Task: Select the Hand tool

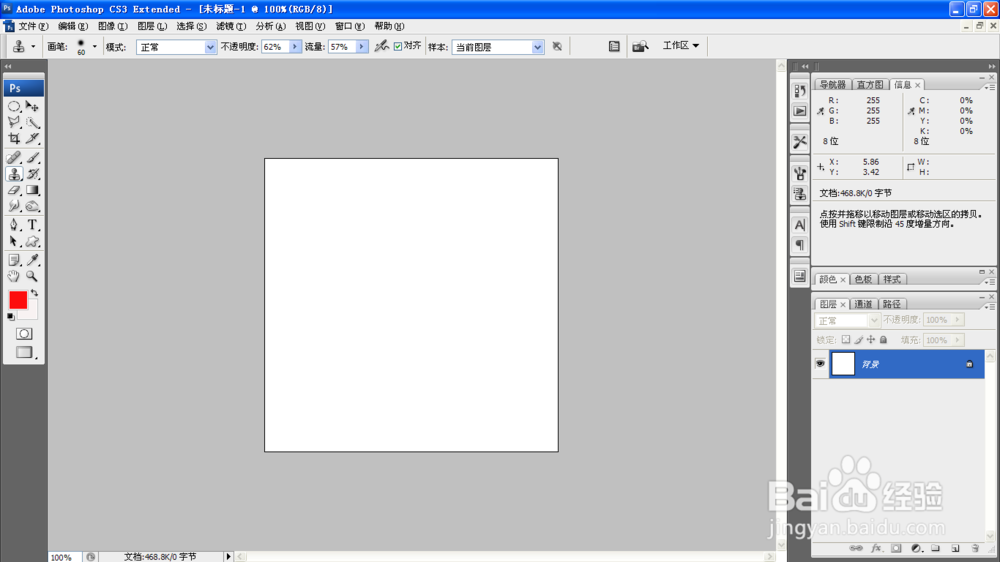Action: (x=14, y=276)
